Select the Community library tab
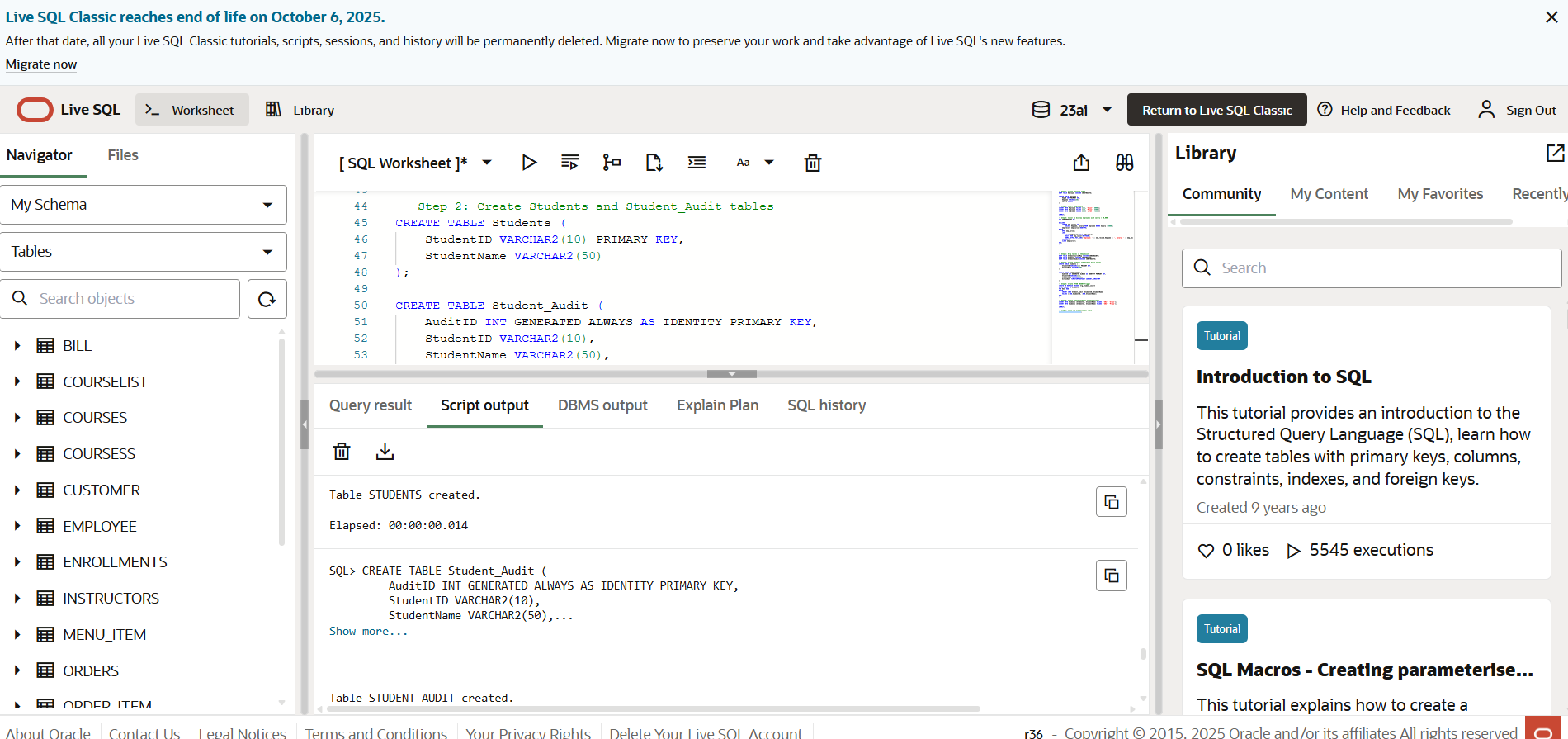This screenshot has width=1568, height=739. click(x=1221, y=194)
